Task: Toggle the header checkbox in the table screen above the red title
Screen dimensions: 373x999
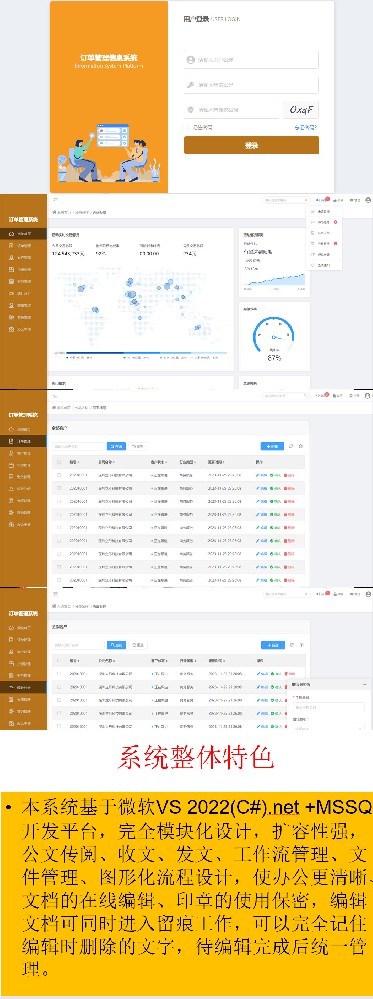Action: (x=59, y=661)
